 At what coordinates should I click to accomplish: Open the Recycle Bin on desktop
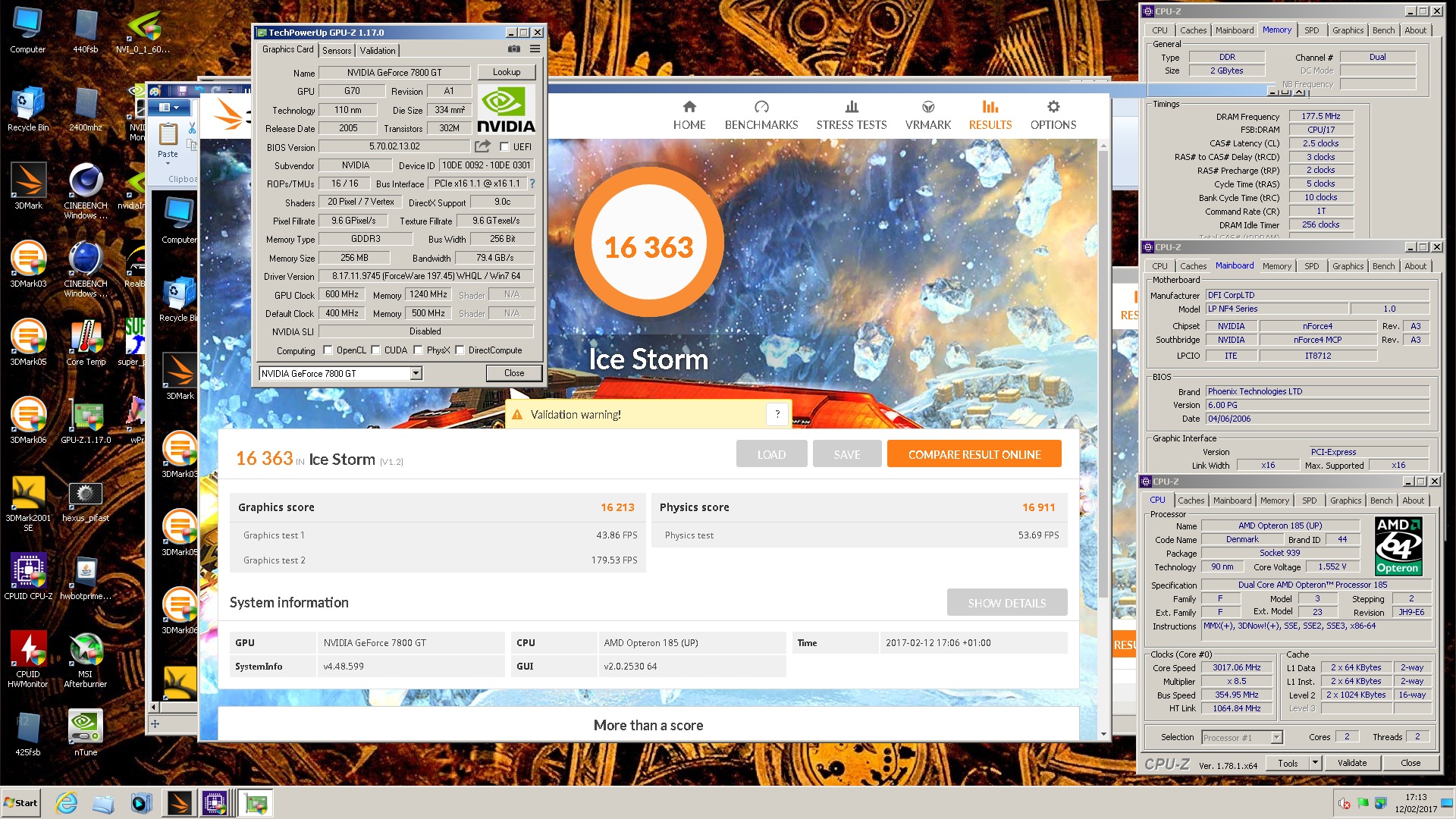28,108
